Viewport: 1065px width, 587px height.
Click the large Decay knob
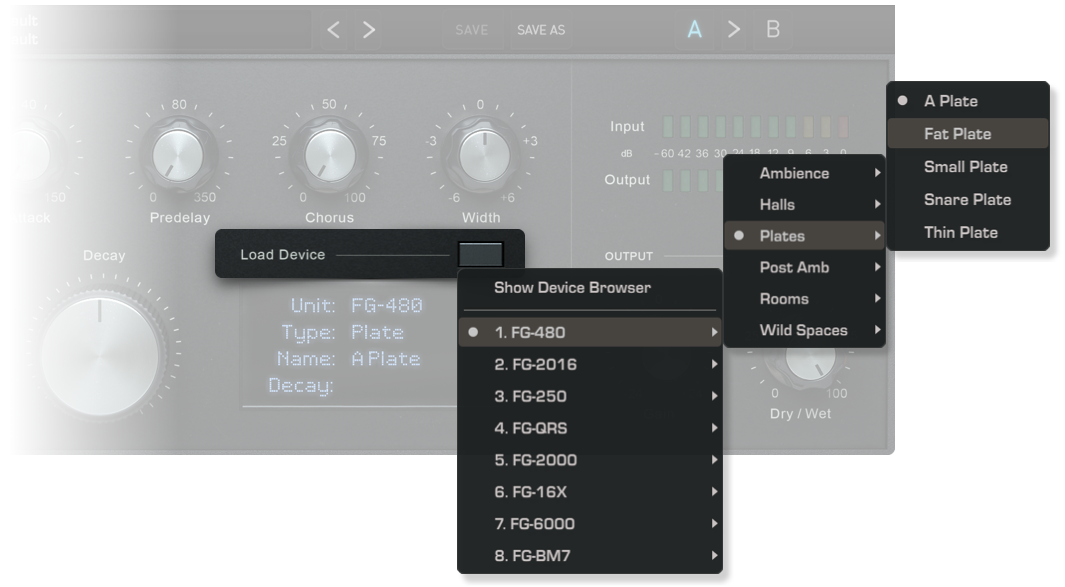click(x=99, y=355)
